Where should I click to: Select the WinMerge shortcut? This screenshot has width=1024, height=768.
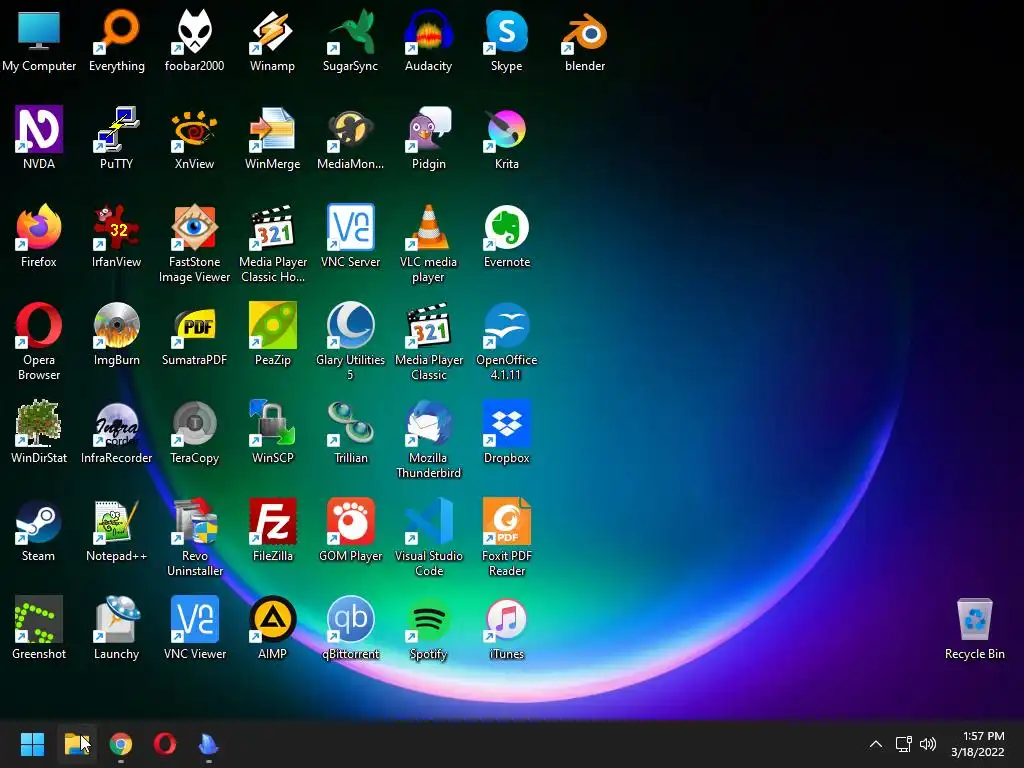tap(272, 129)
